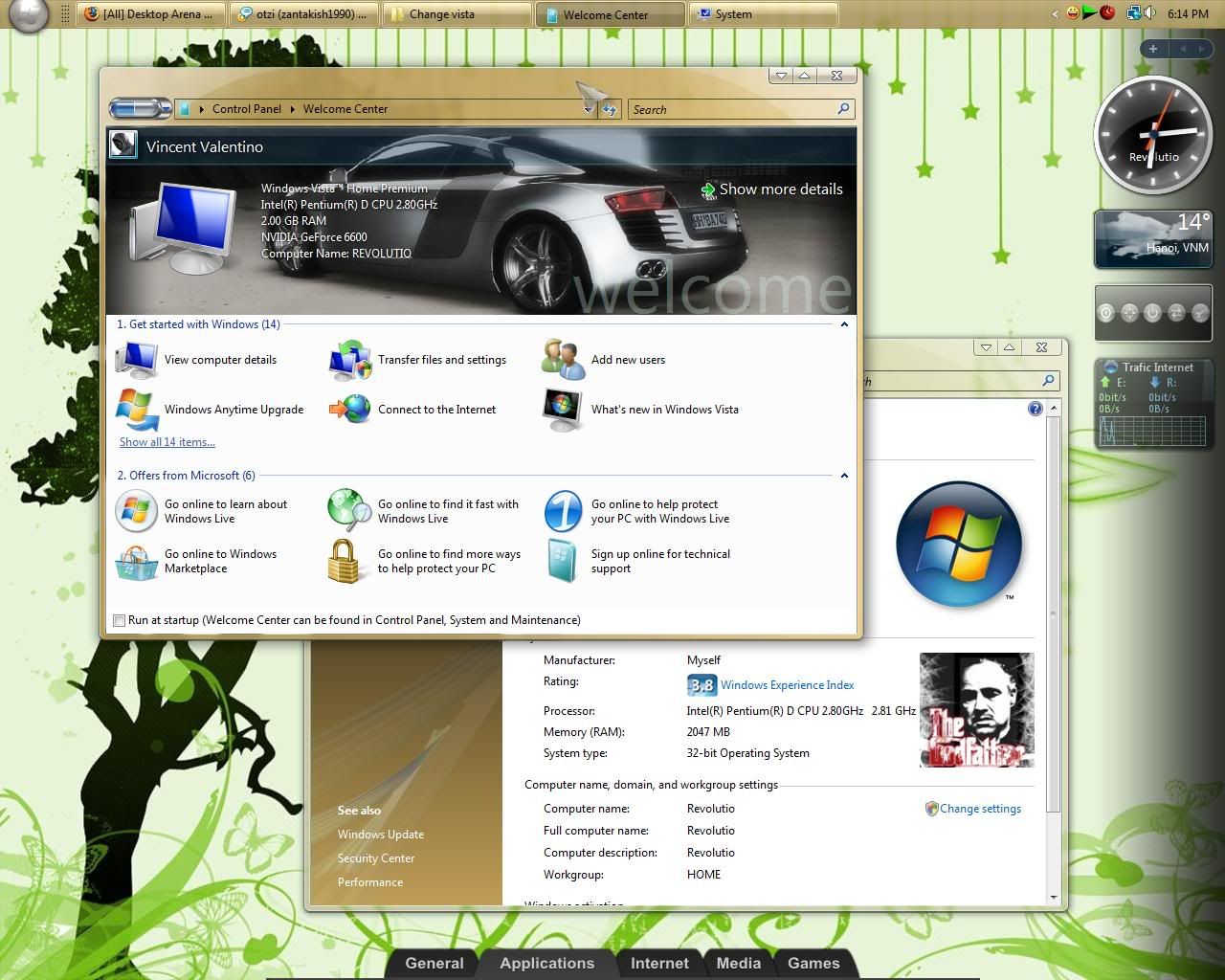Collapse Offers from Microsoft section
Screen dimensions: 1225x980
click(844, 476)
